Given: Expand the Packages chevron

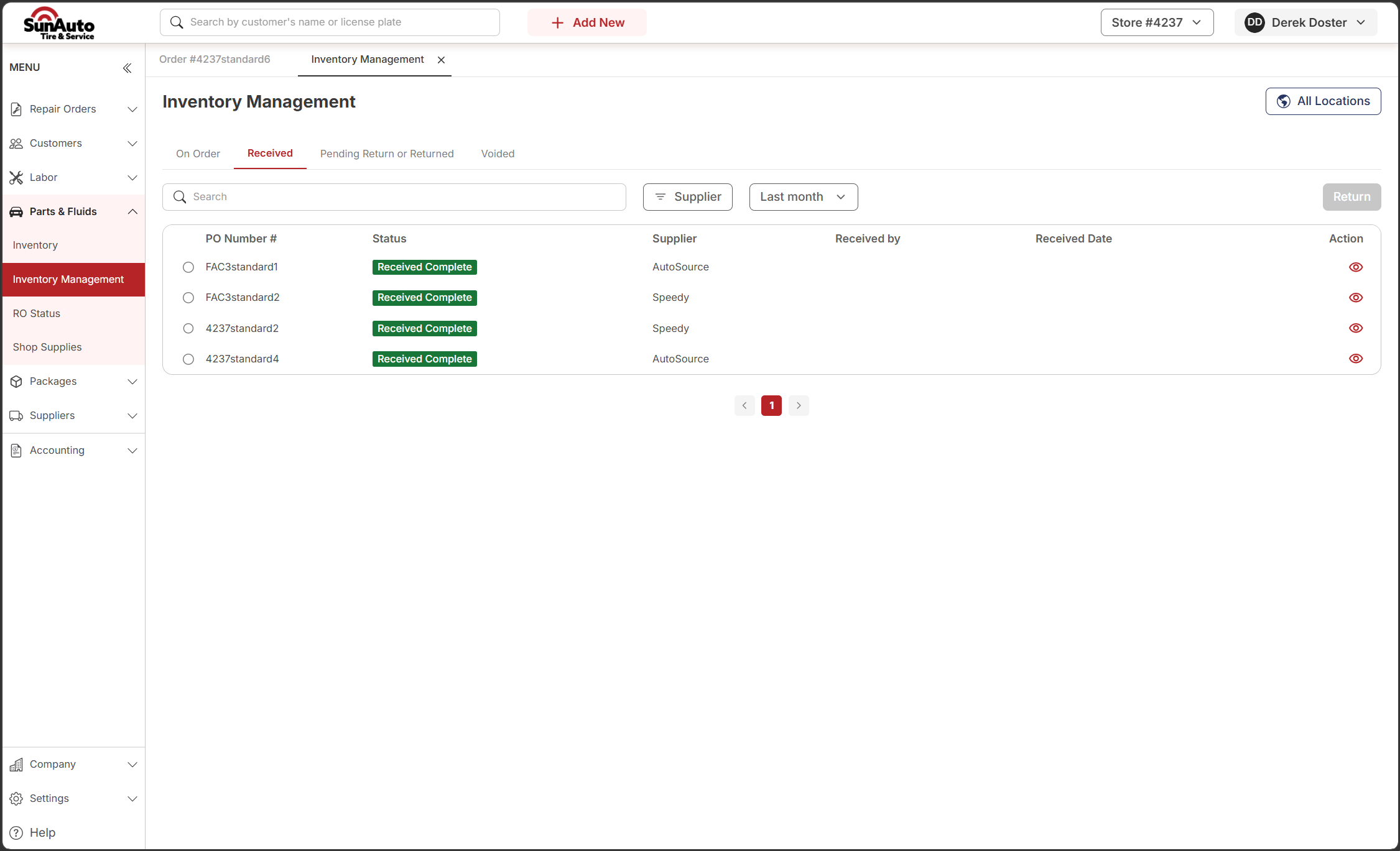Looking at the screenshot, I should [x=132, y=382].
